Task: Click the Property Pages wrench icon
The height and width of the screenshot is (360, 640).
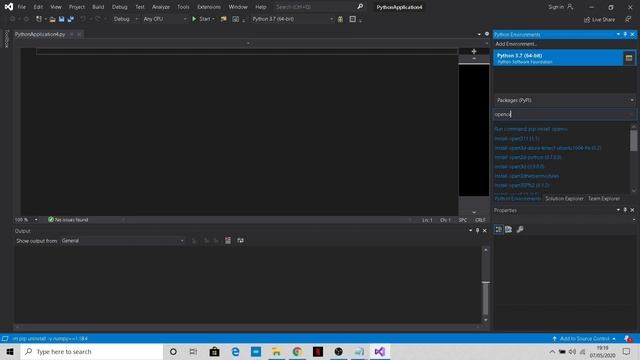Action: 520,229
